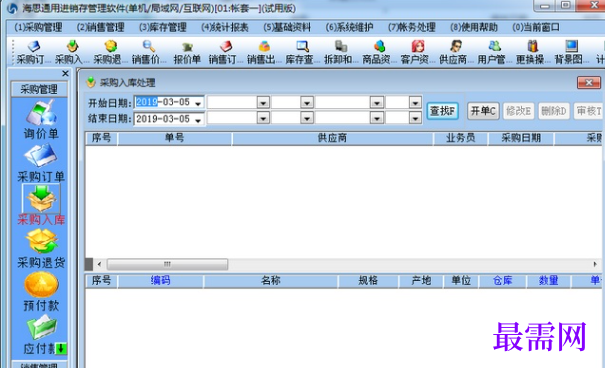This screenshot has width=605, height=368.
Task: Open 采购订单 in the sidebar
Action: [x=41, y=163]
